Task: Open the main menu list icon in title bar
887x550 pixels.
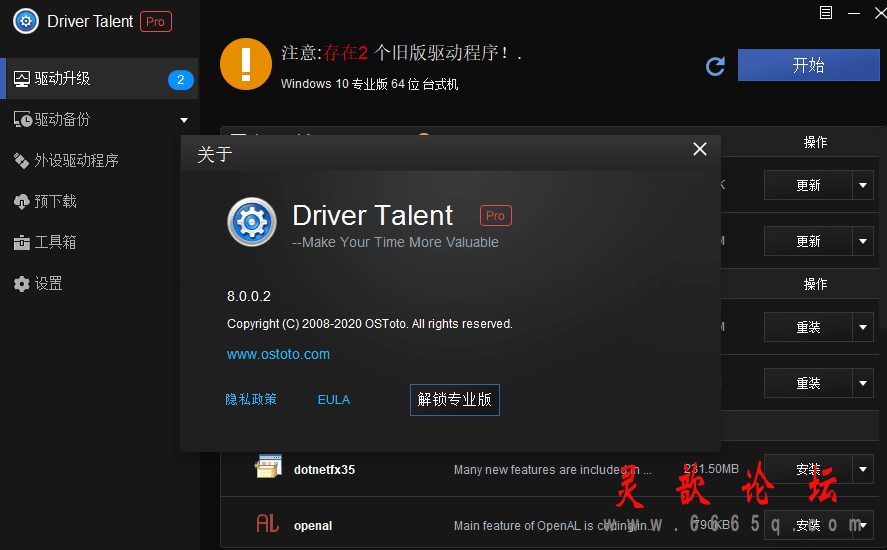Action: [x=826, y=12]
